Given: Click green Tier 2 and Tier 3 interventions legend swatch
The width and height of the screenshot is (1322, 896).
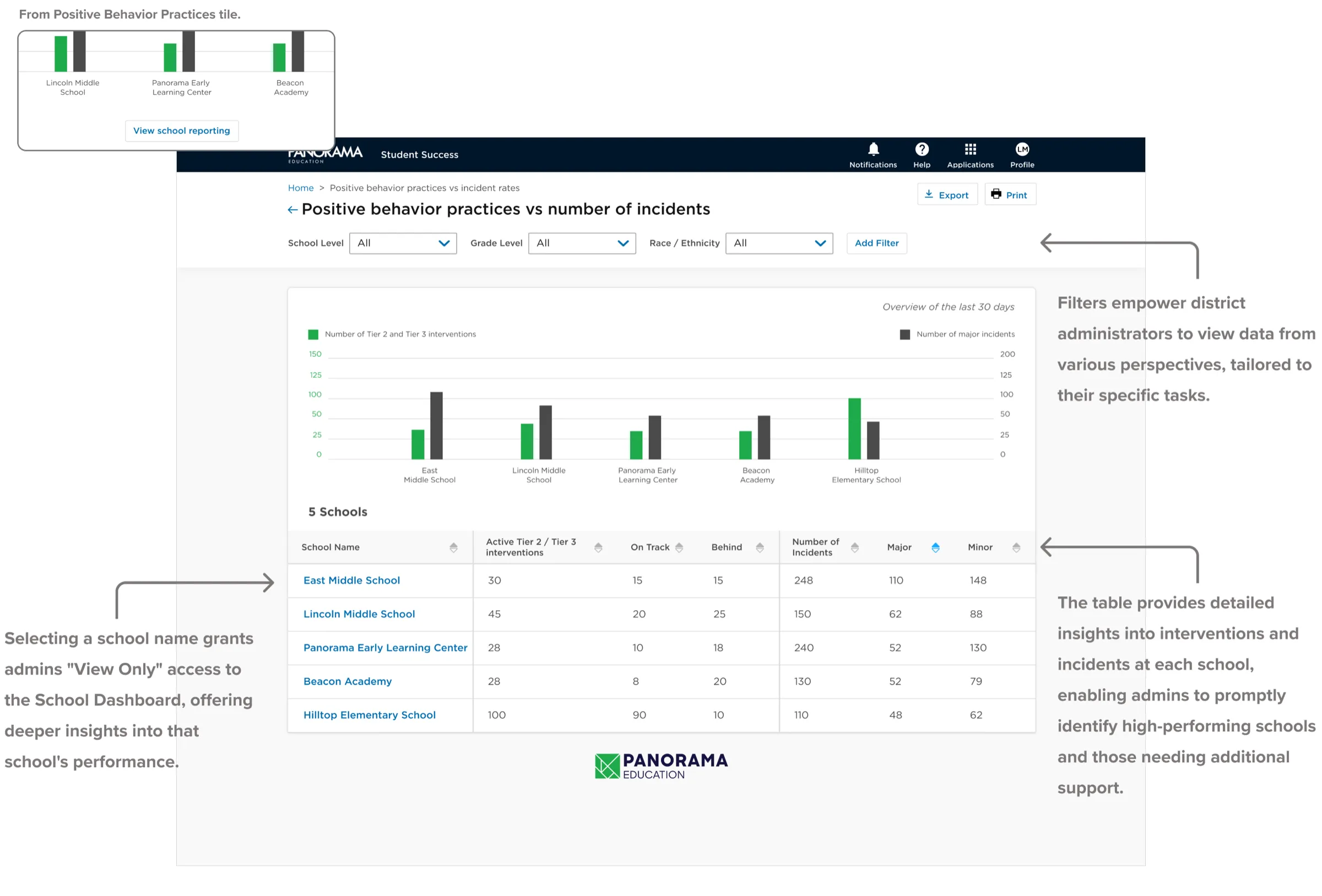Looking at the screenshot, I should coord(313,334).
